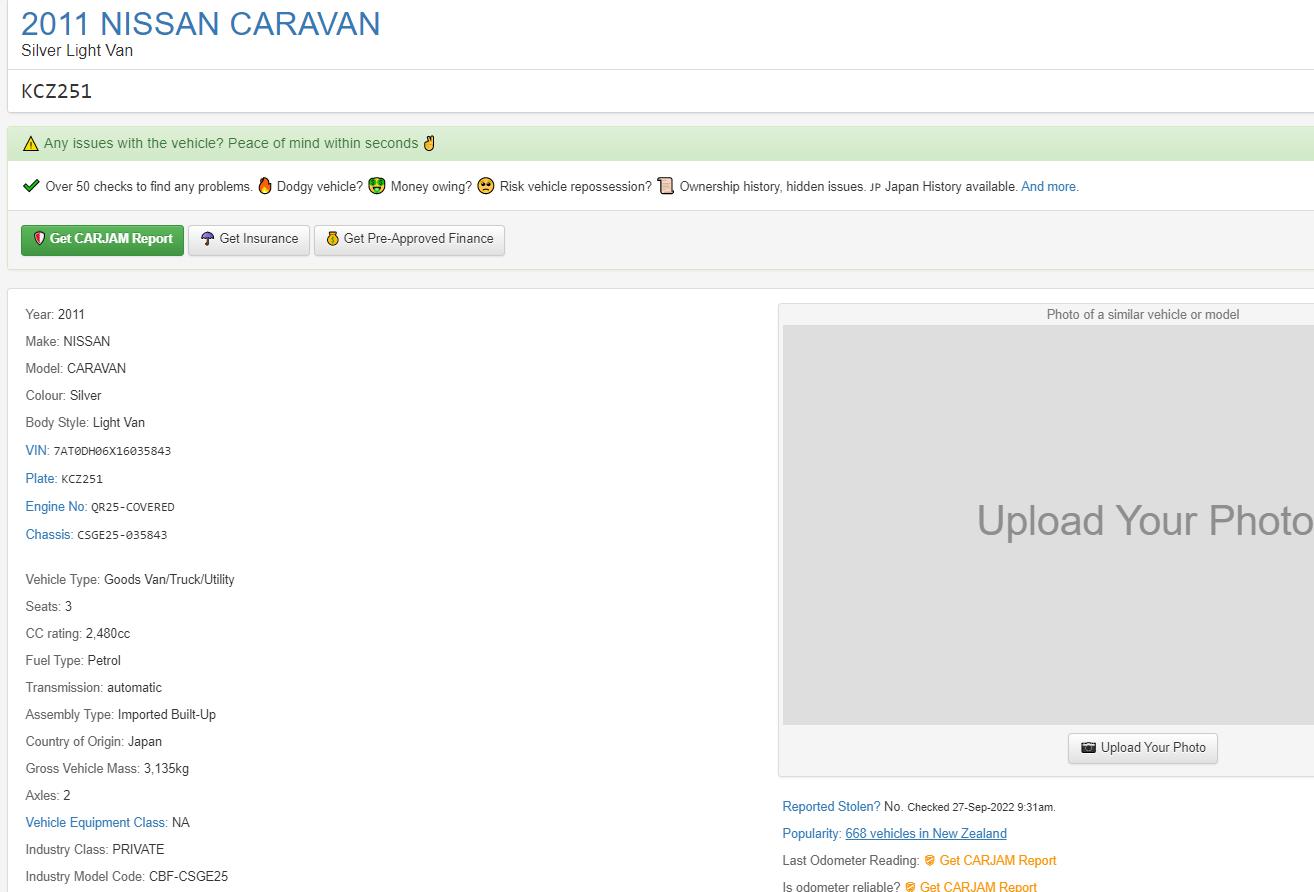
Task: Click the 'Axles: 2' detail row
Action: [x=48, y=796]
